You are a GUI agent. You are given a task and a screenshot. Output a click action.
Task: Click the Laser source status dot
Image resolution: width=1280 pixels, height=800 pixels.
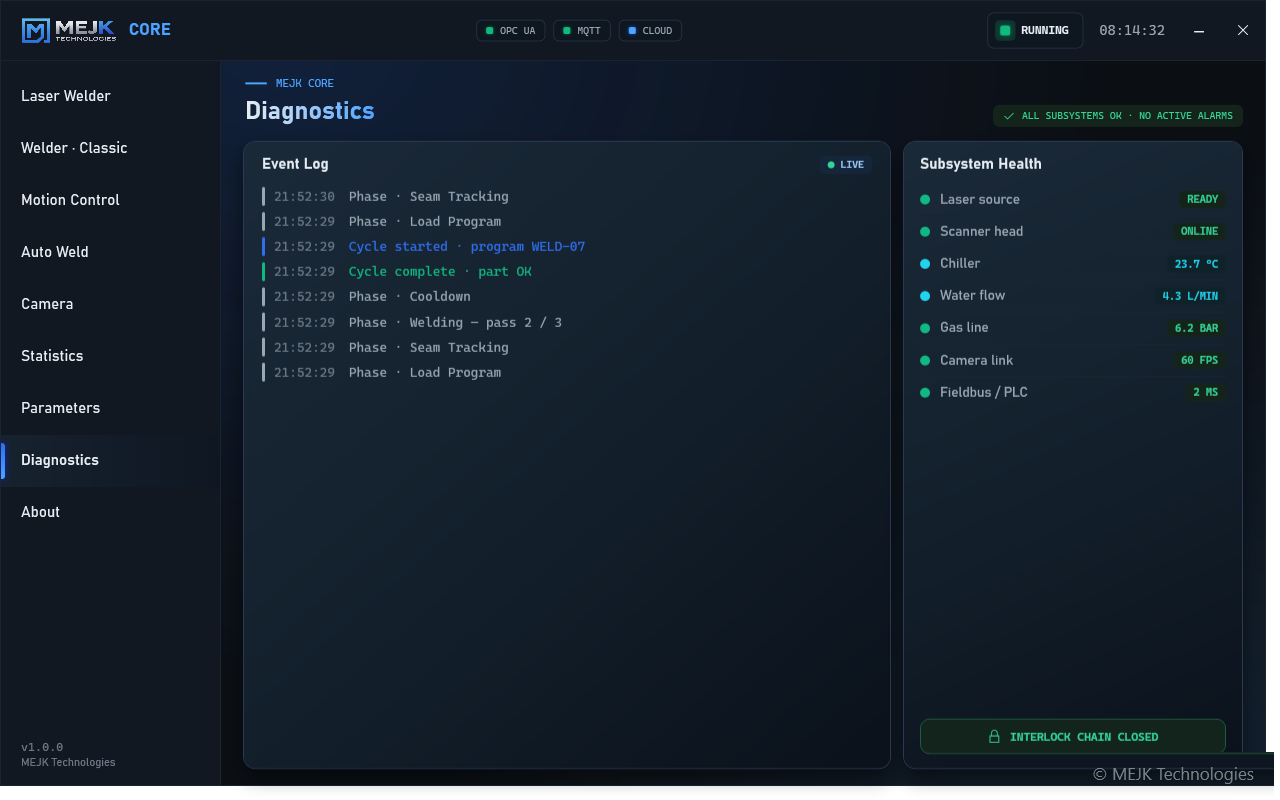[x=925, y=200]
